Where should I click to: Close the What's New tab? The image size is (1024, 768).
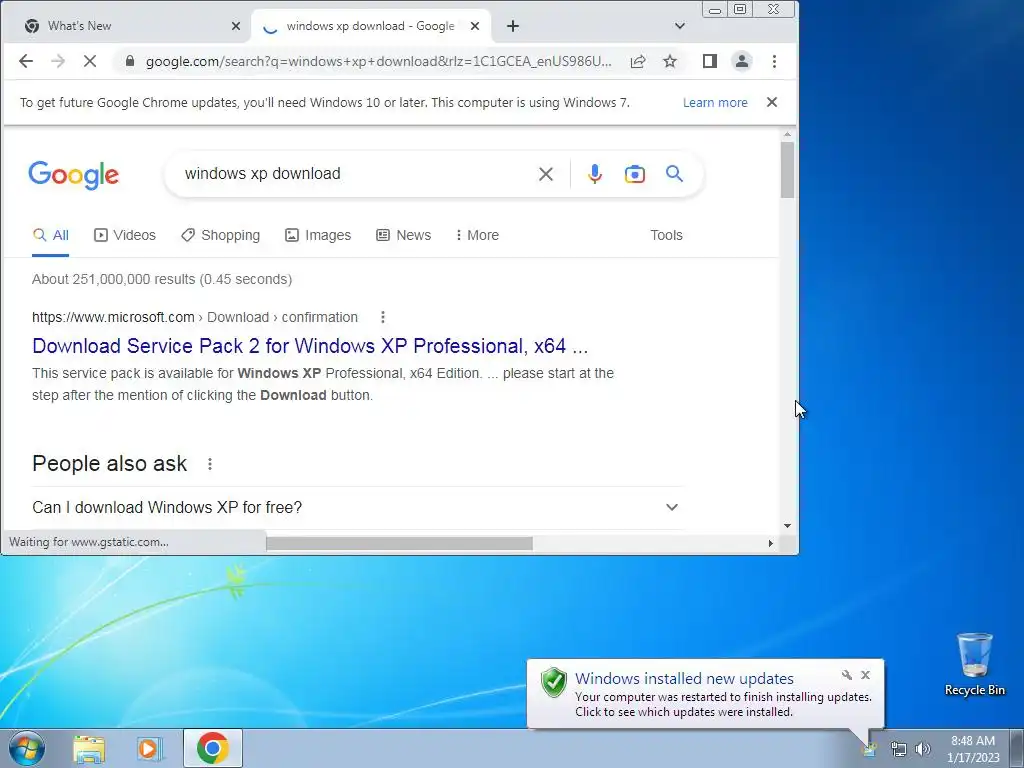pyautogui.click(x=236, y=26)
